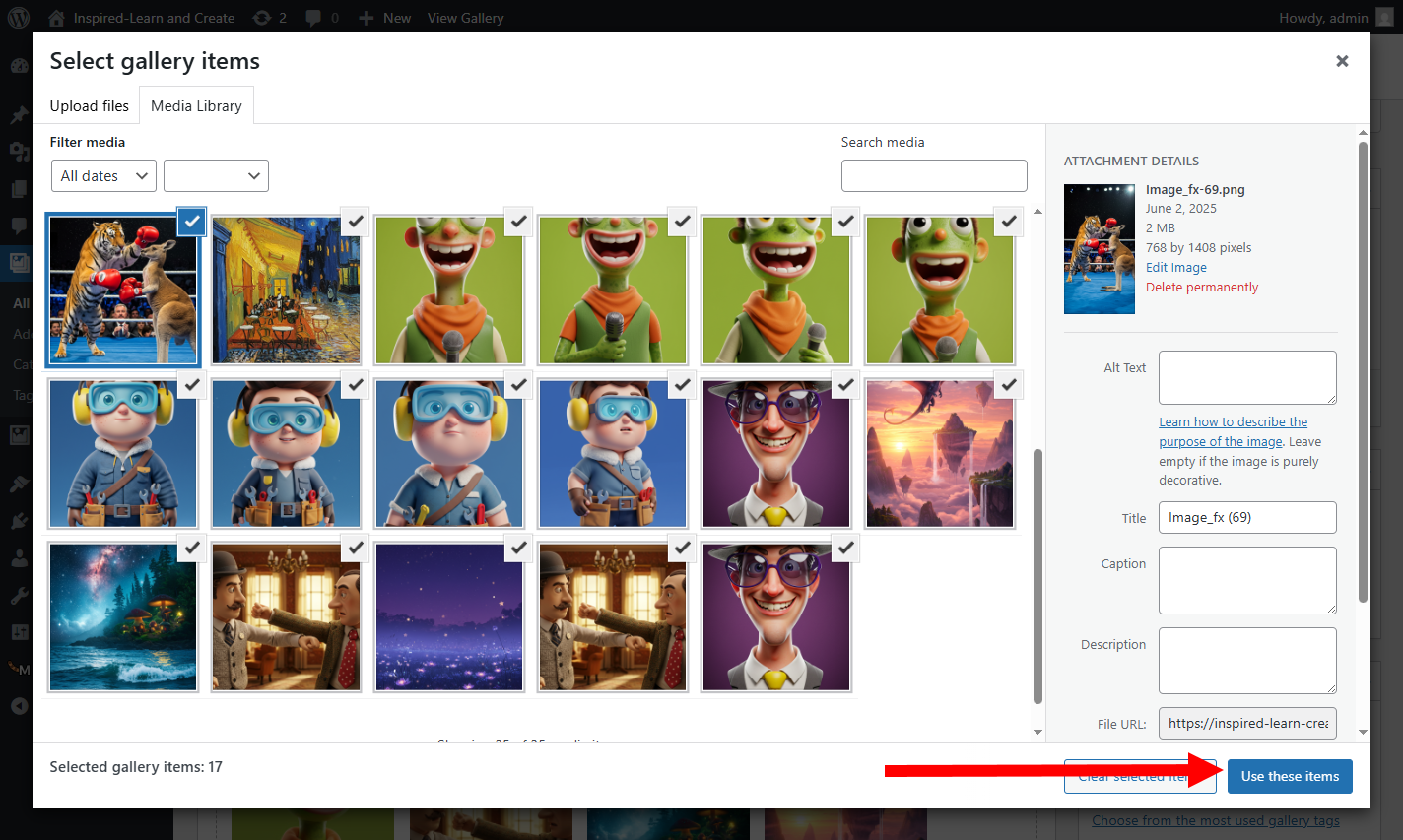Open the WordPress logo menu

(19, 17)
